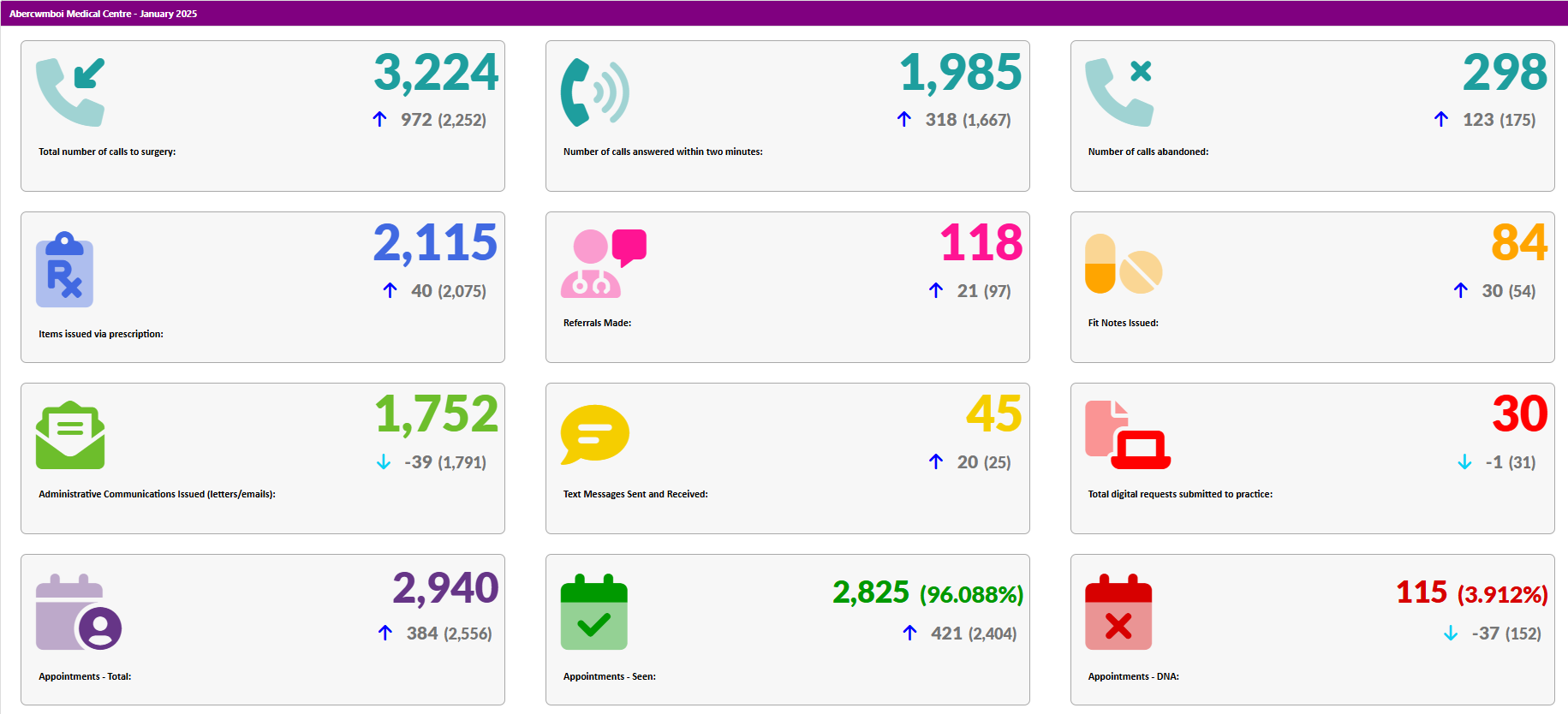
Task: Click the yellow text message bubble icon
Action: [x=594, y=434]
